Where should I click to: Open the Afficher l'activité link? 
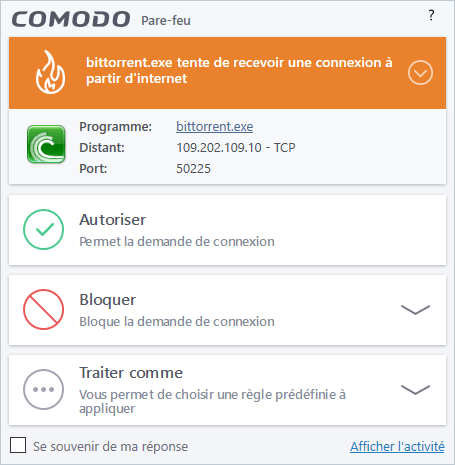tap(397, 446)
